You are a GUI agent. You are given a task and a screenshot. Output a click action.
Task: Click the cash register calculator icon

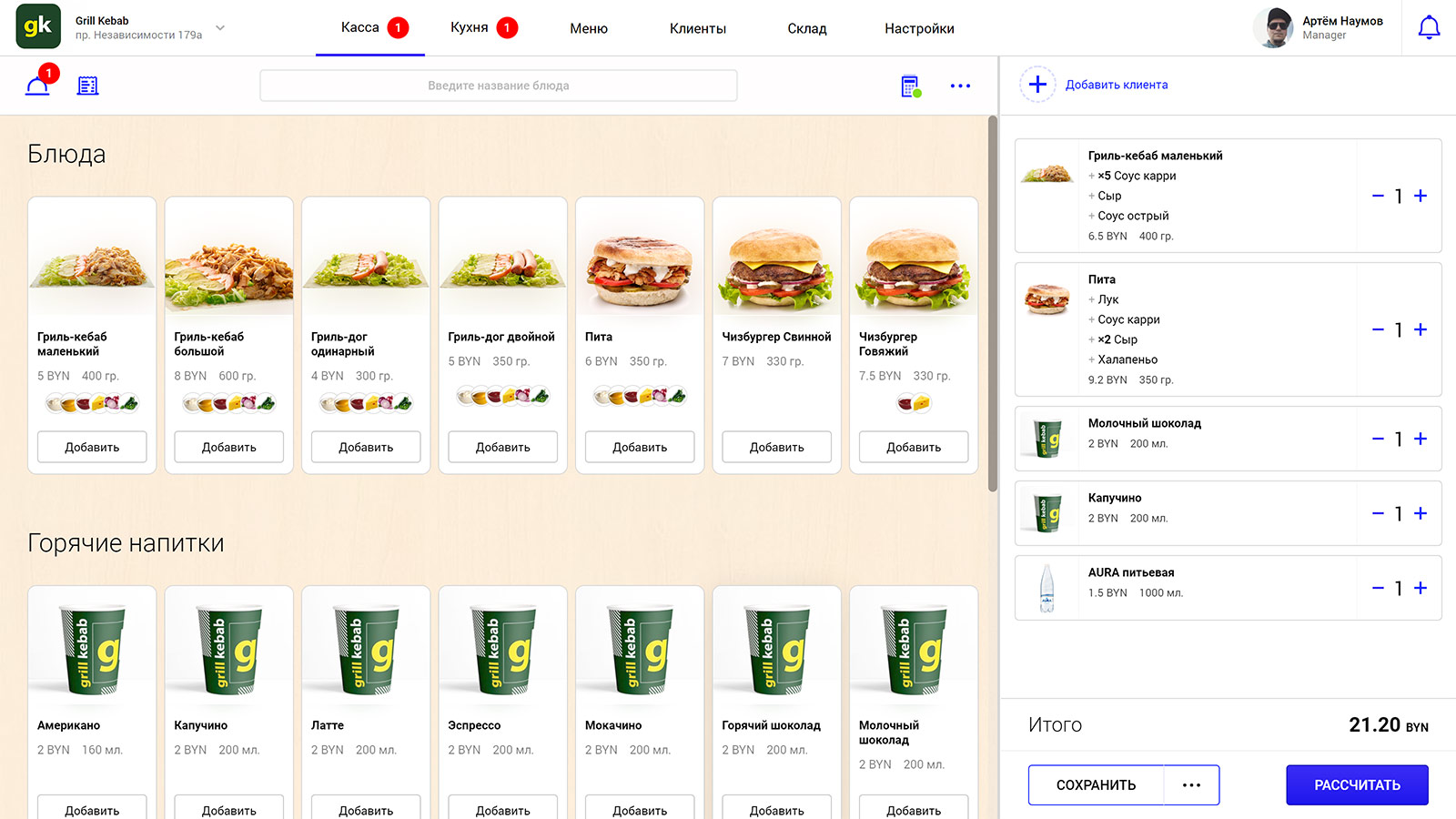(x=910, y=86)
